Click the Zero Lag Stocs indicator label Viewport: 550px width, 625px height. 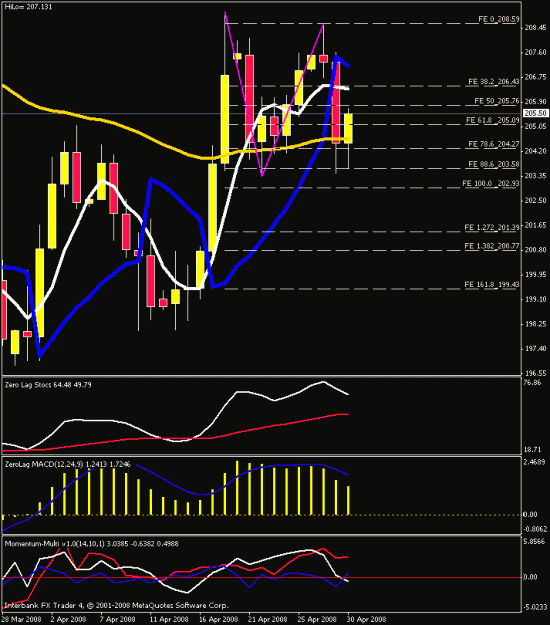48,385
